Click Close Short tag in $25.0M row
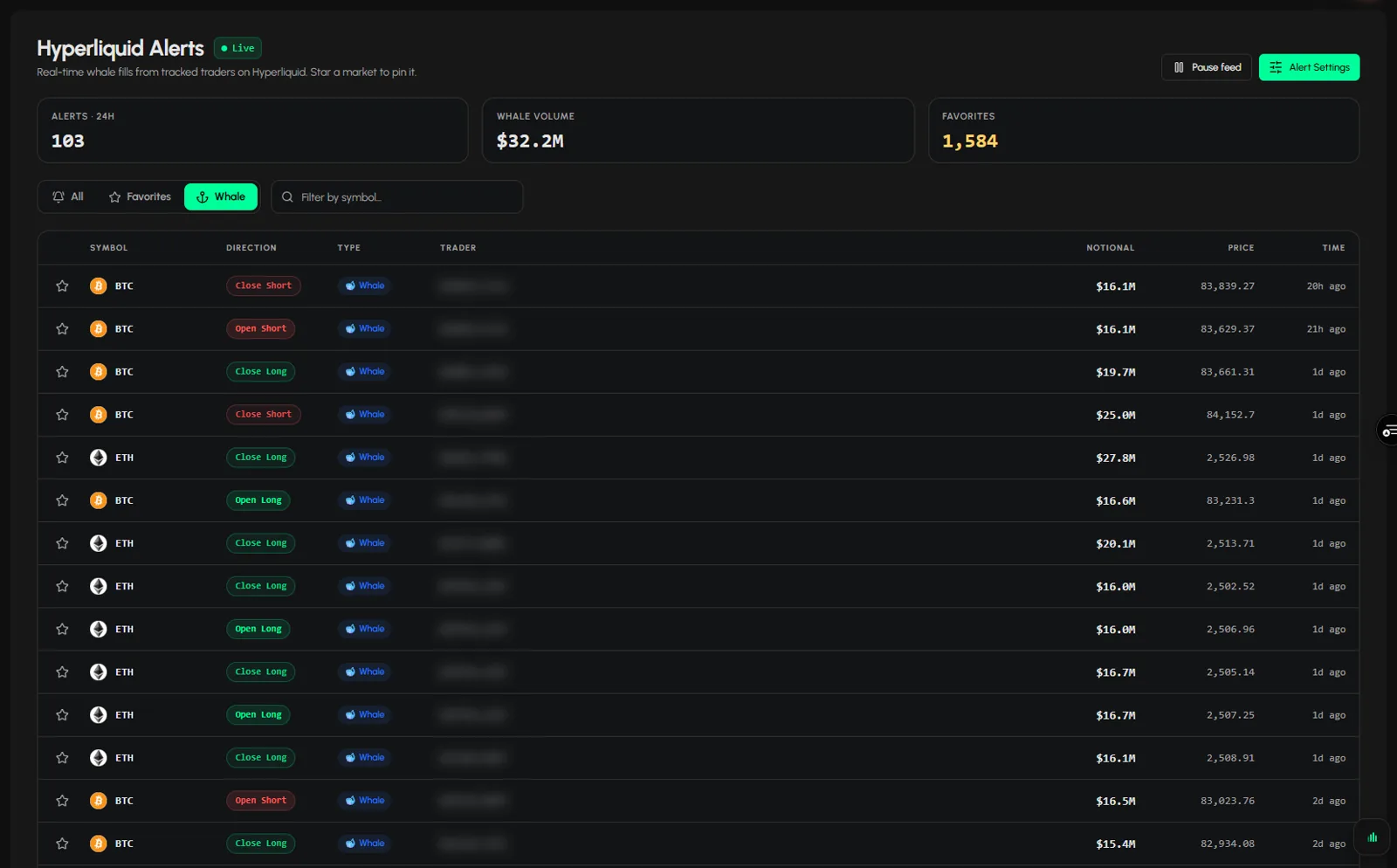1397x868 pixels. pos(264,415)
